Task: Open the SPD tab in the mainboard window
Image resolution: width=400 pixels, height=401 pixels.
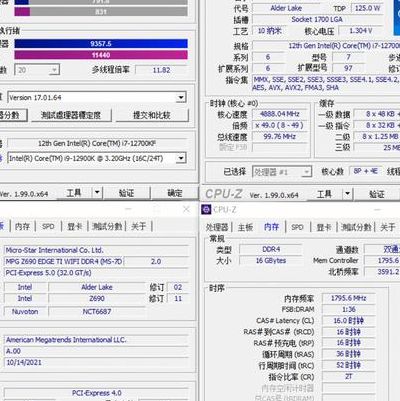Action: click(48, 227)
